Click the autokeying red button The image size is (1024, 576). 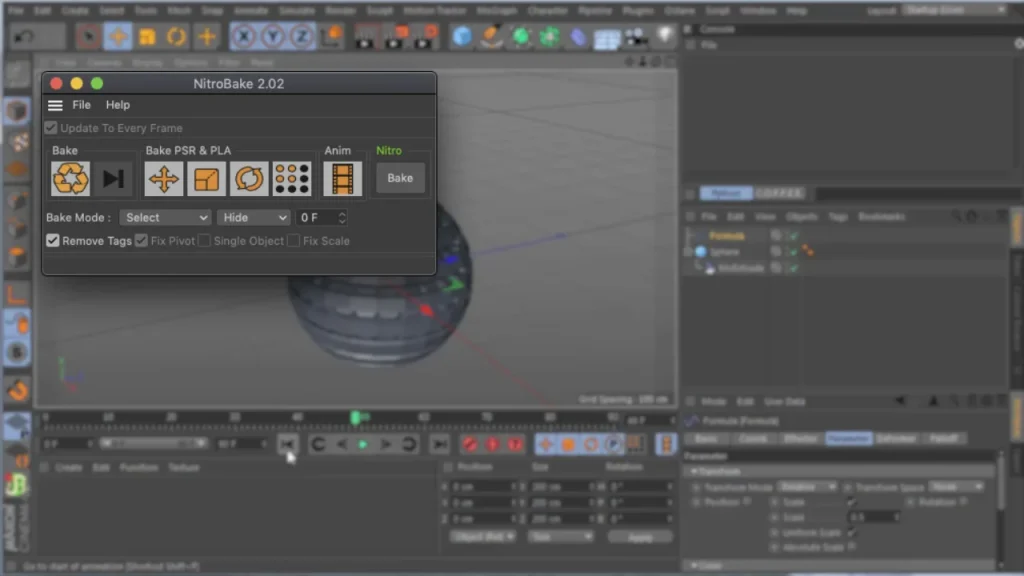(492, 445)
